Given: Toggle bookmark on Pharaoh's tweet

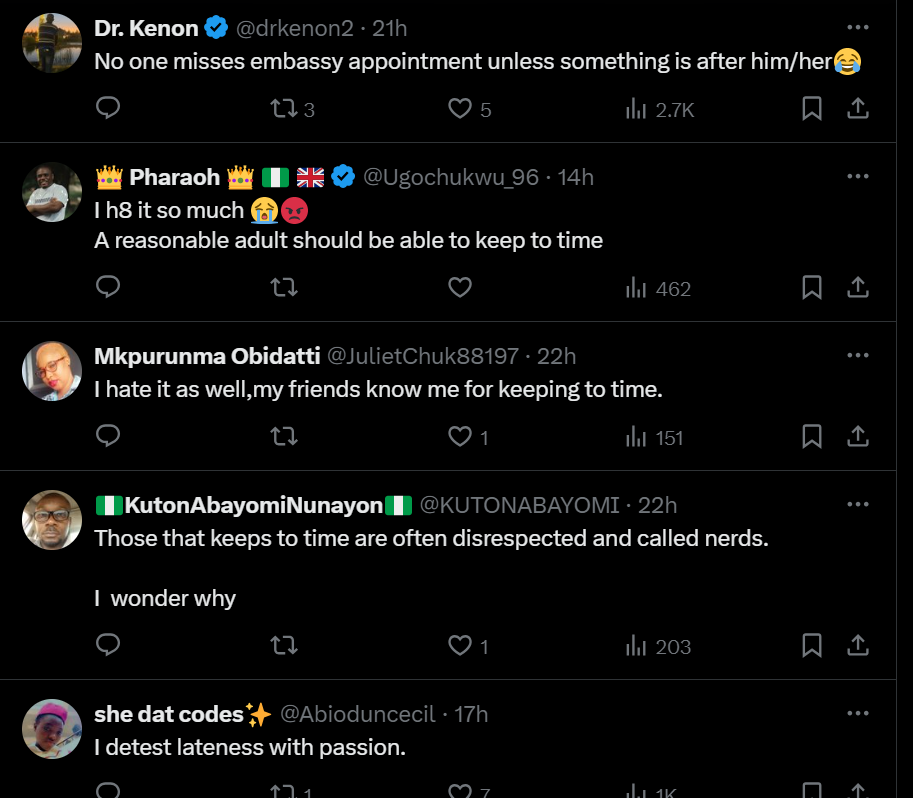Looking at the screenshot, I should 812,288.
